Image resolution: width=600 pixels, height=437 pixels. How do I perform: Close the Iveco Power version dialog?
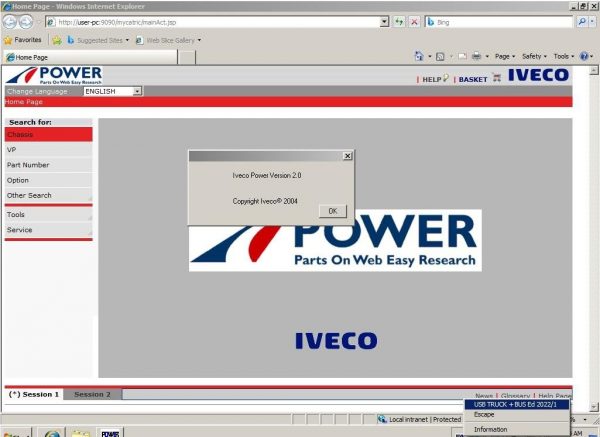click(x=347, y=156)
